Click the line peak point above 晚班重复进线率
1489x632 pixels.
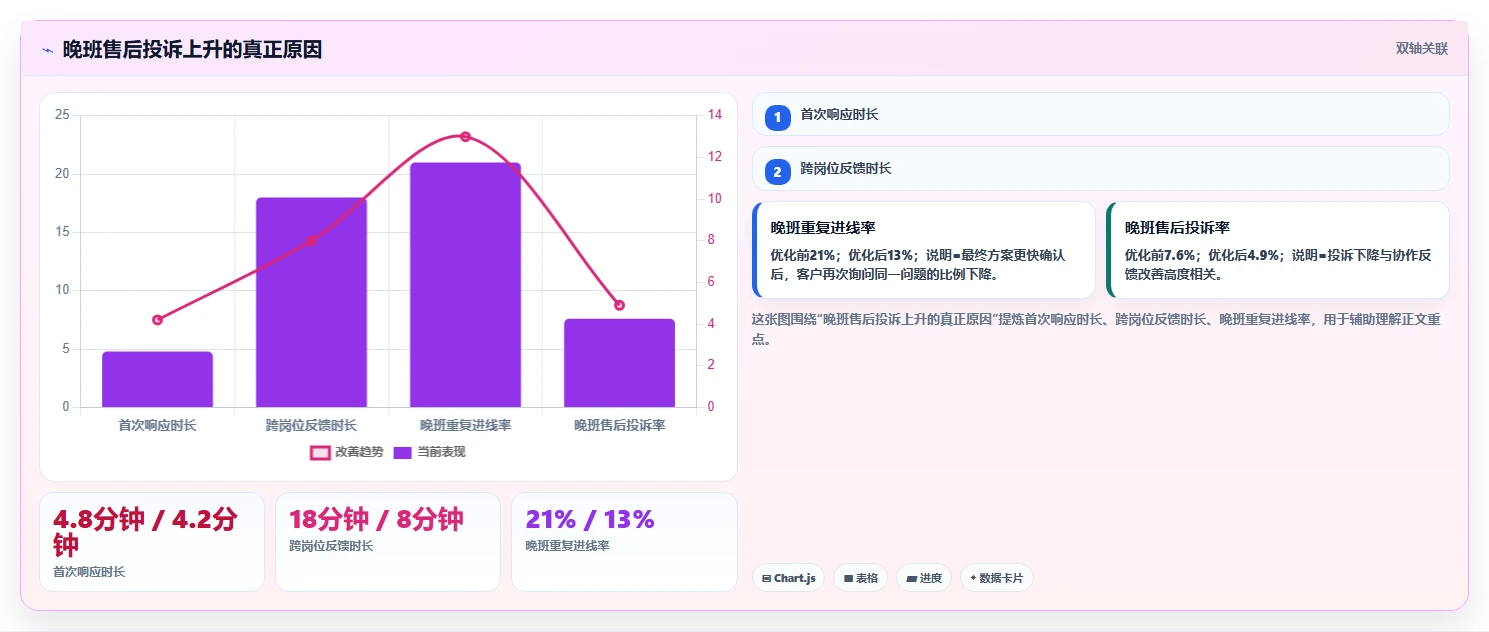[465, 136]
